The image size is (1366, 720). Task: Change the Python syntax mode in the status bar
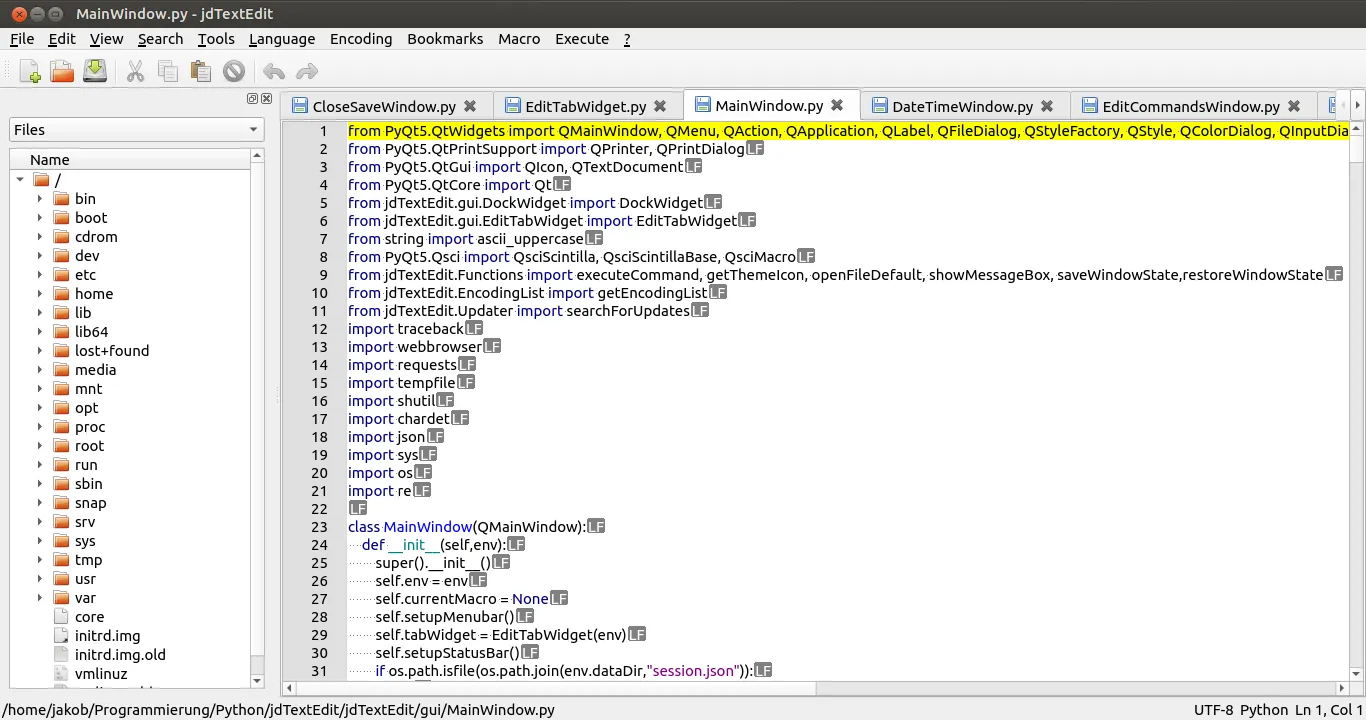click(x=1263, y=709)
